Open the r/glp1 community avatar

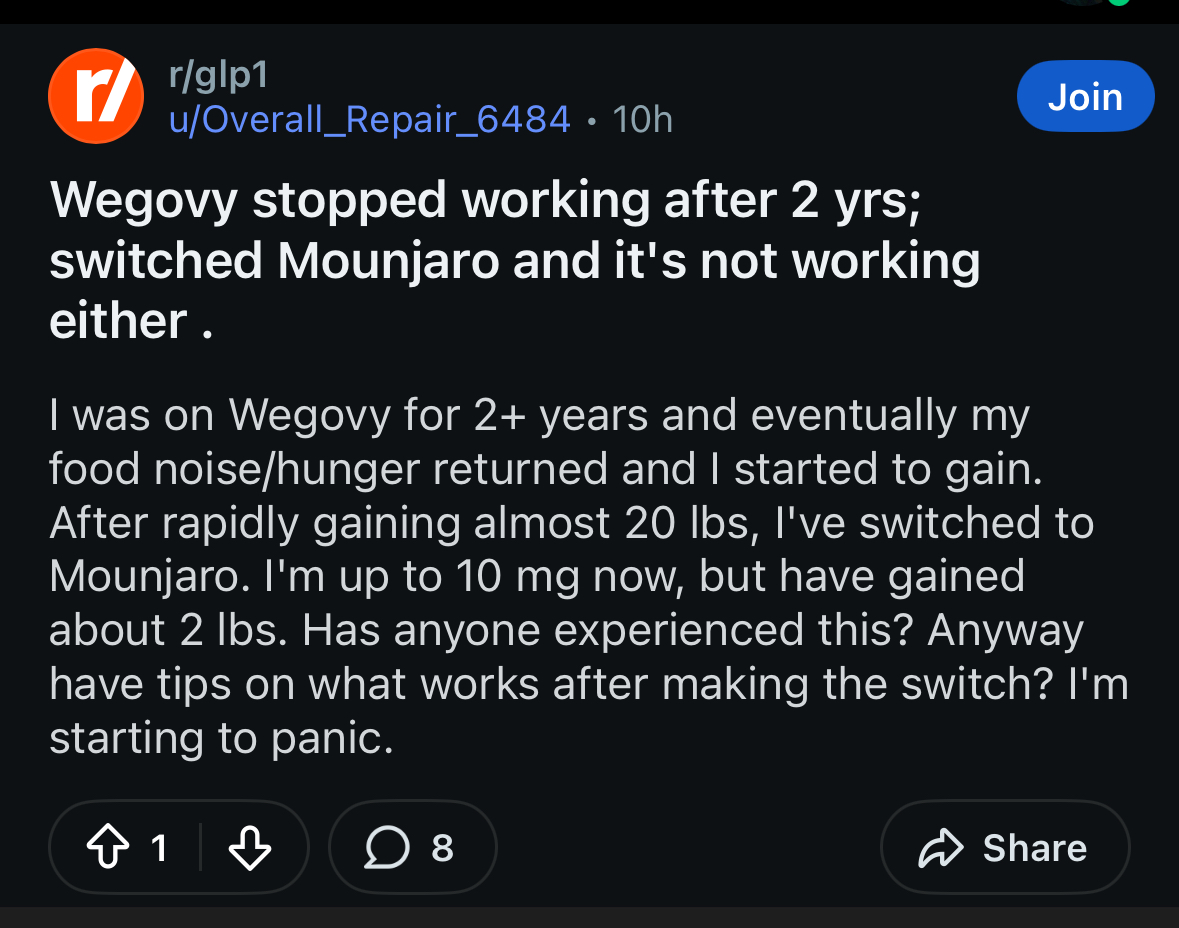(x=96, y=96)
